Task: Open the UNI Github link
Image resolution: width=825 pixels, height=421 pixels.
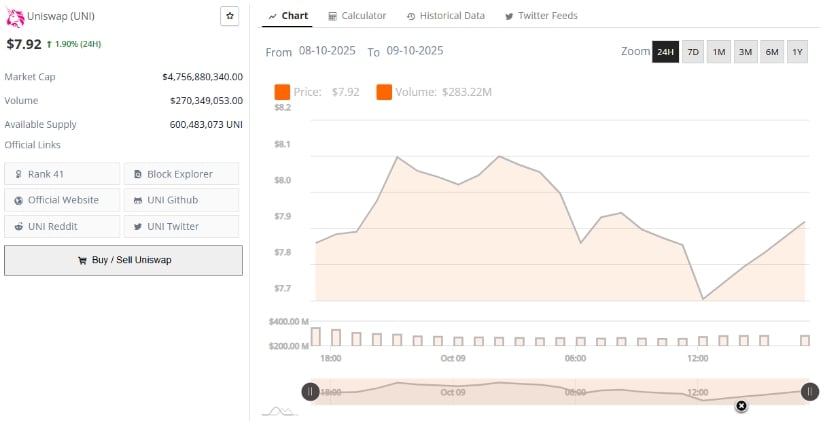Action: pos(181,200)
